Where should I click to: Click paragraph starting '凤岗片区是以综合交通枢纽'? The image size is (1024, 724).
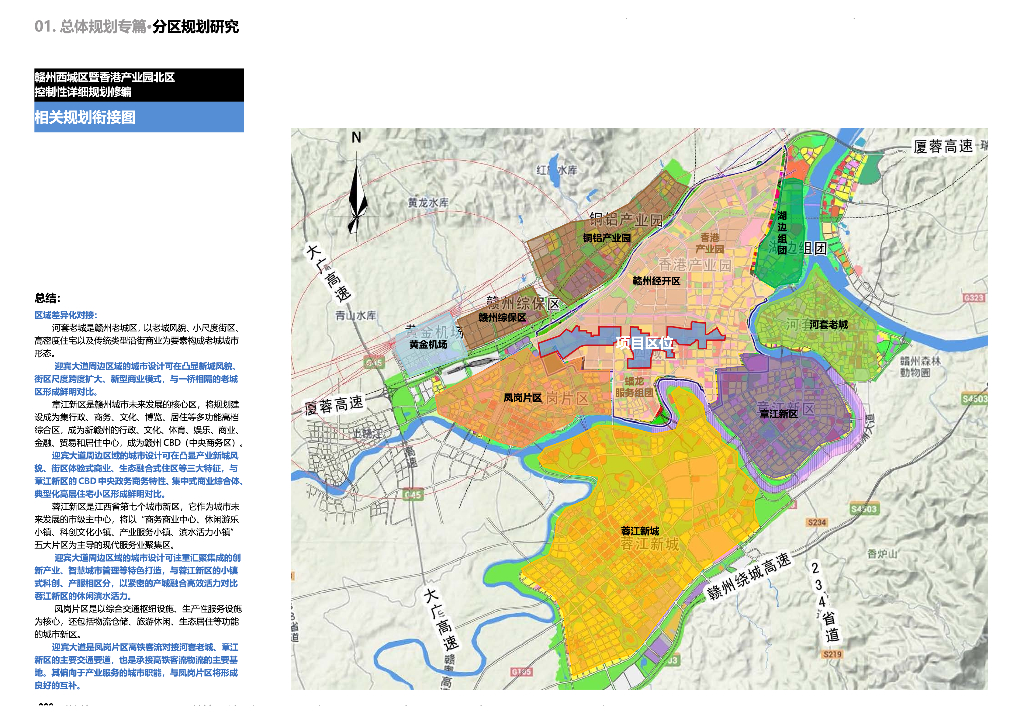(136, 621)
